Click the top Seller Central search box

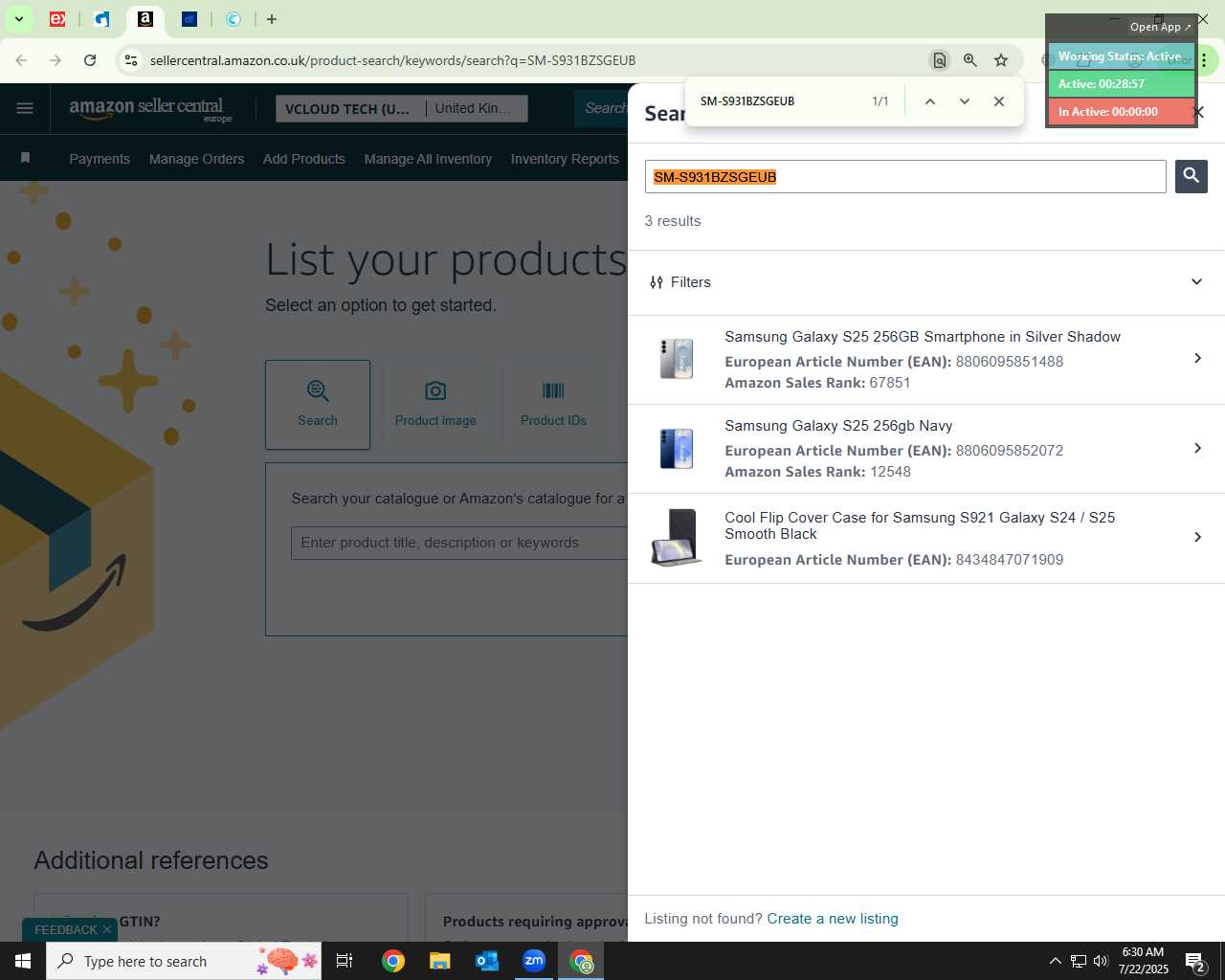[x=603, y=108]
